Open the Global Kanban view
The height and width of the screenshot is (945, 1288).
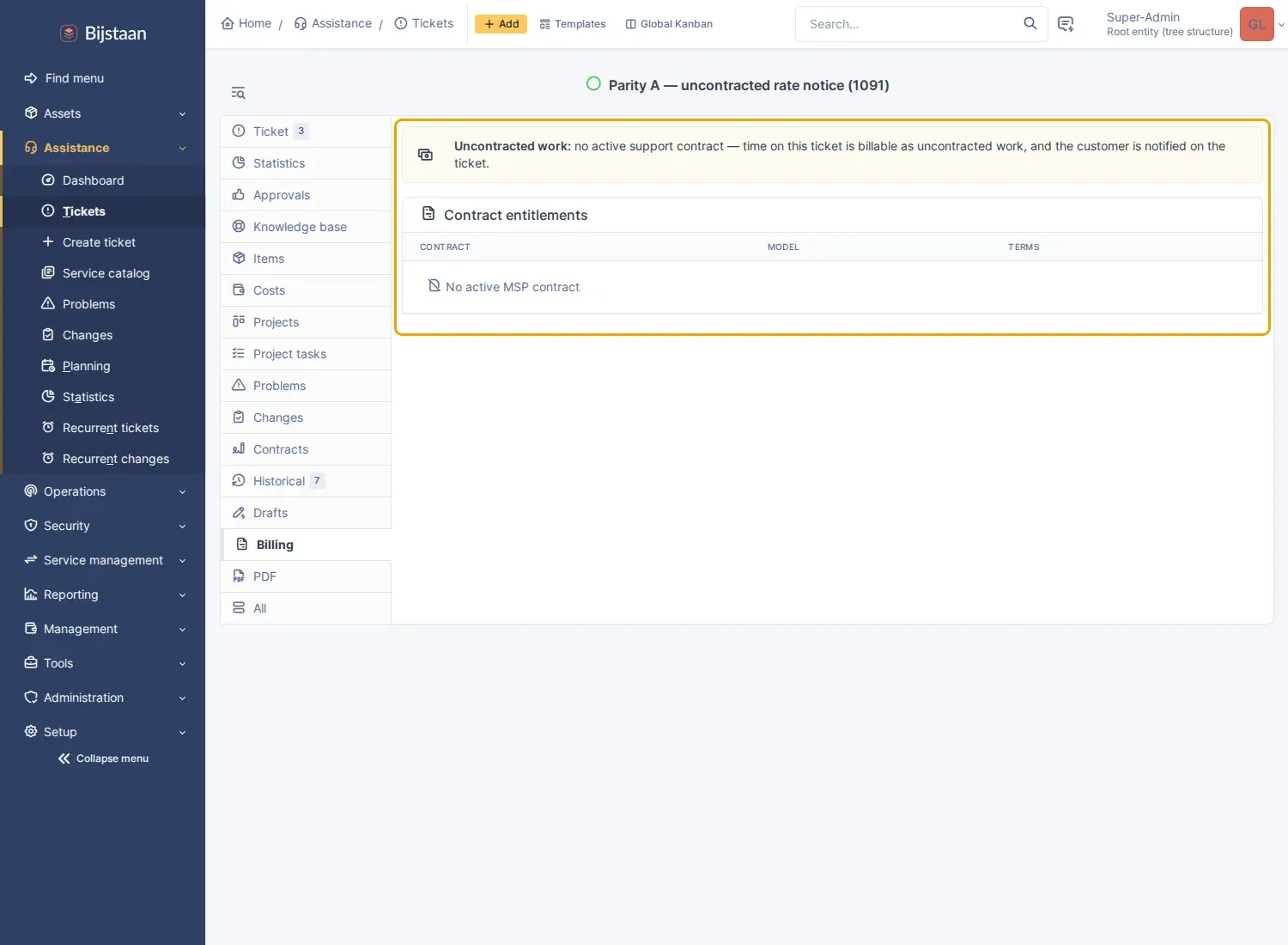click(669, 24)
